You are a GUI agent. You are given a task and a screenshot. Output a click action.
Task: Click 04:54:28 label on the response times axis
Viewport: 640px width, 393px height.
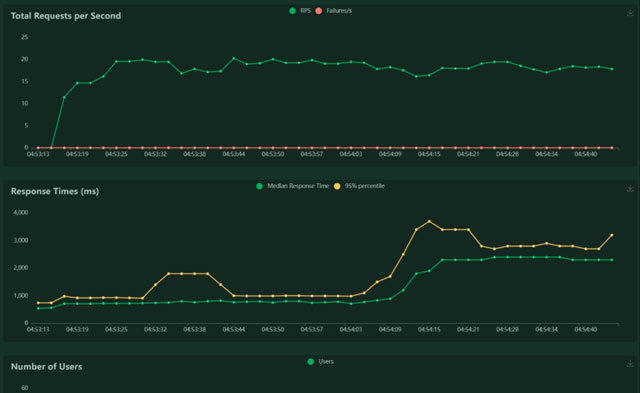click(507, 329)
